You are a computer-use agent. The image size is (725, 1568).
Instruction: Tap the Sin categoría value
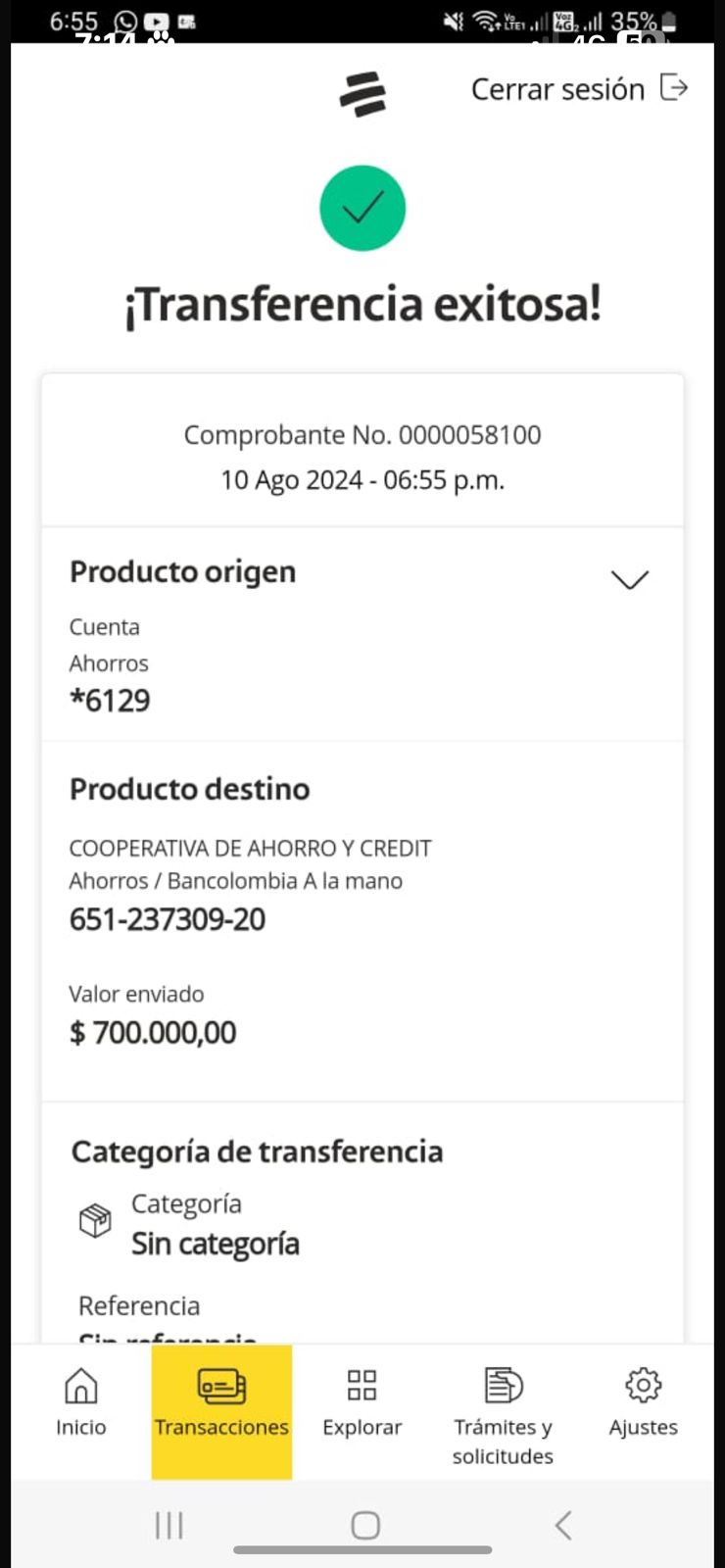[216, 1244]
